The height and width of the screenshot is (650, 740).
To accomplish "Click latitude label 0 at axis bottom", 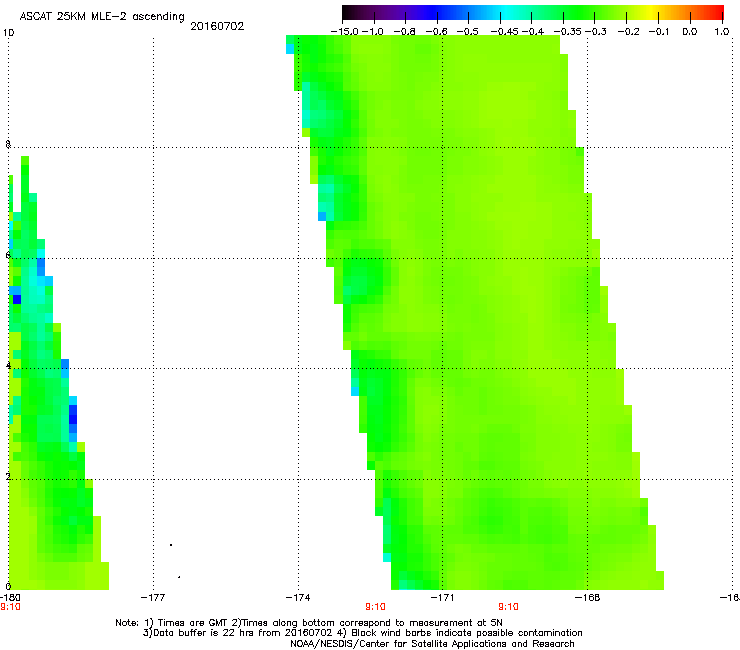I will pyautogui.click(x=8, y=587).
